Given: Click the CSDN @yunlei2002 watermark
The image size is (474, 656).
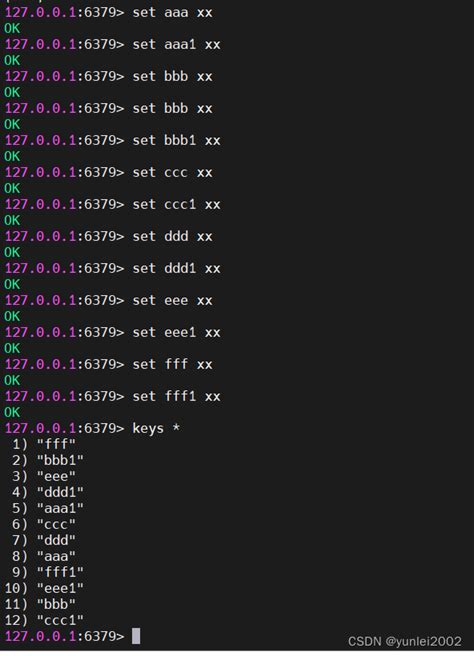Looking at the screenshot, I should pos(405,641).
